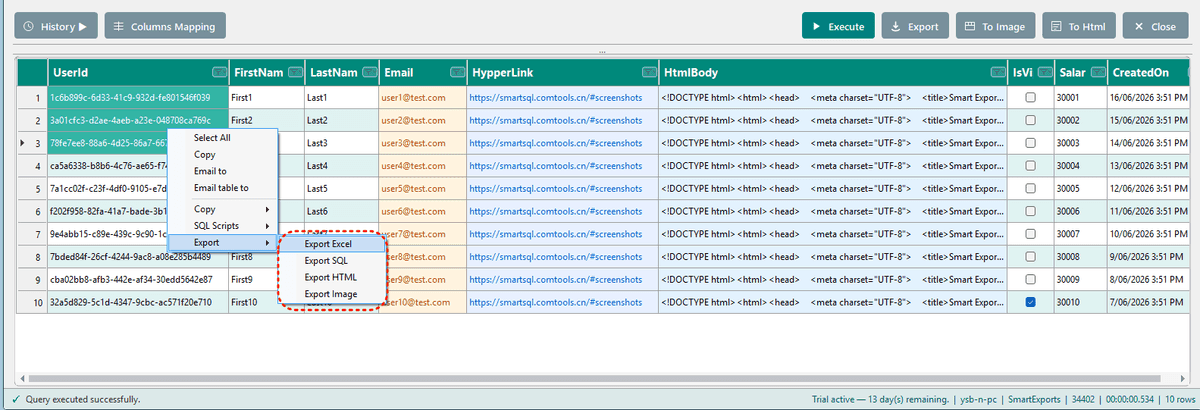Select the UserId cell starting with 1c6b899c
Viewport: 1200px width, 410px height.
click(x=137, y=98)
